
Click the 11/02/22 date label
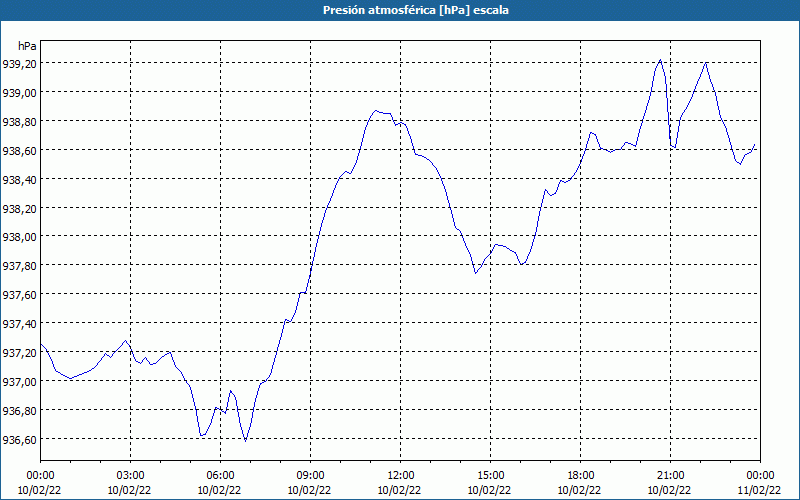click(759, 490)
